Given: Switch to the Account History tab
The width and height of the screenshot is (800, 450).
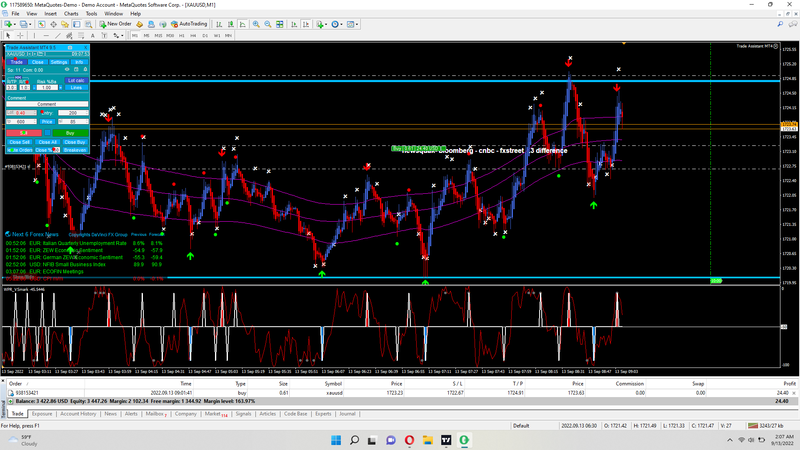Looking at the screenshot, I should tap(76, 413).
